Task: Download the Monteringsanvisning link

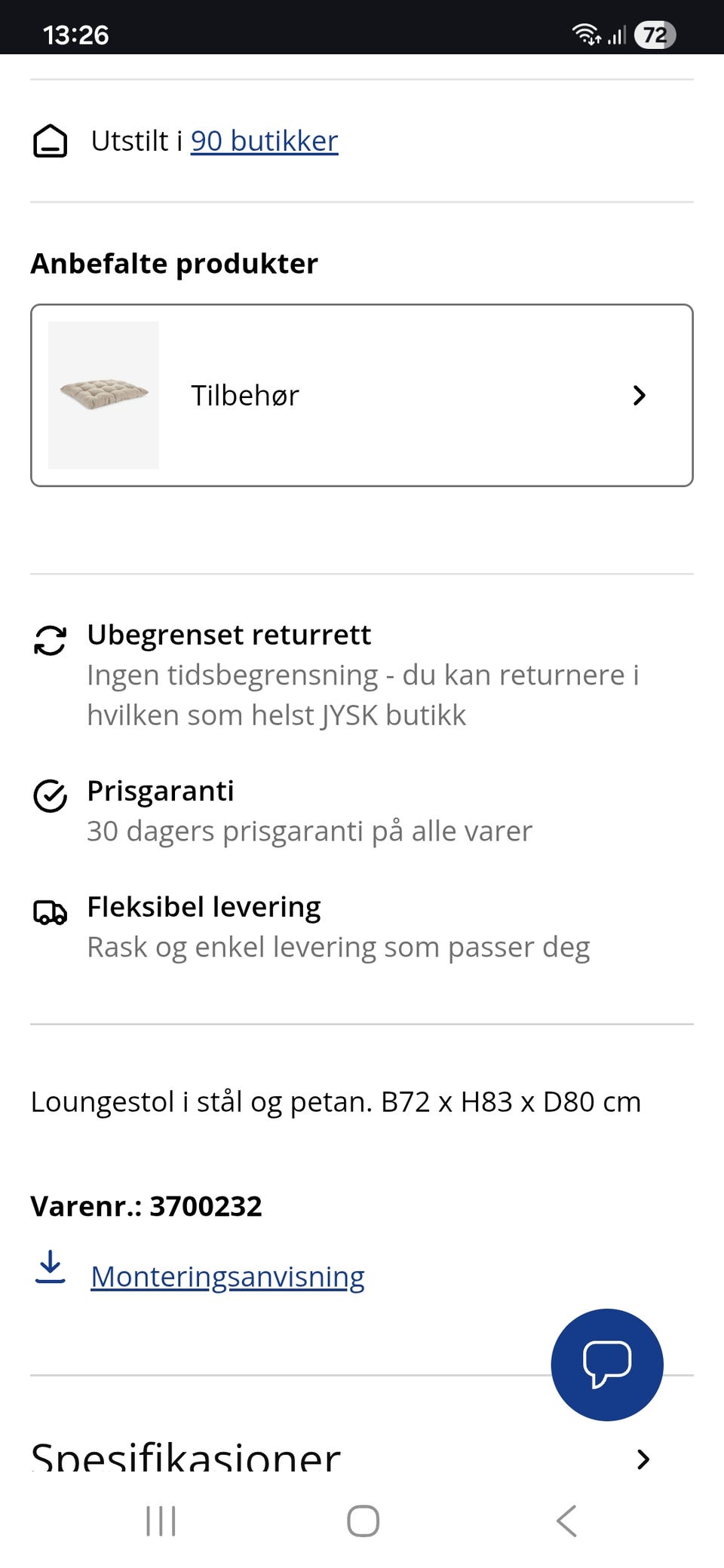Action: 228,1277
